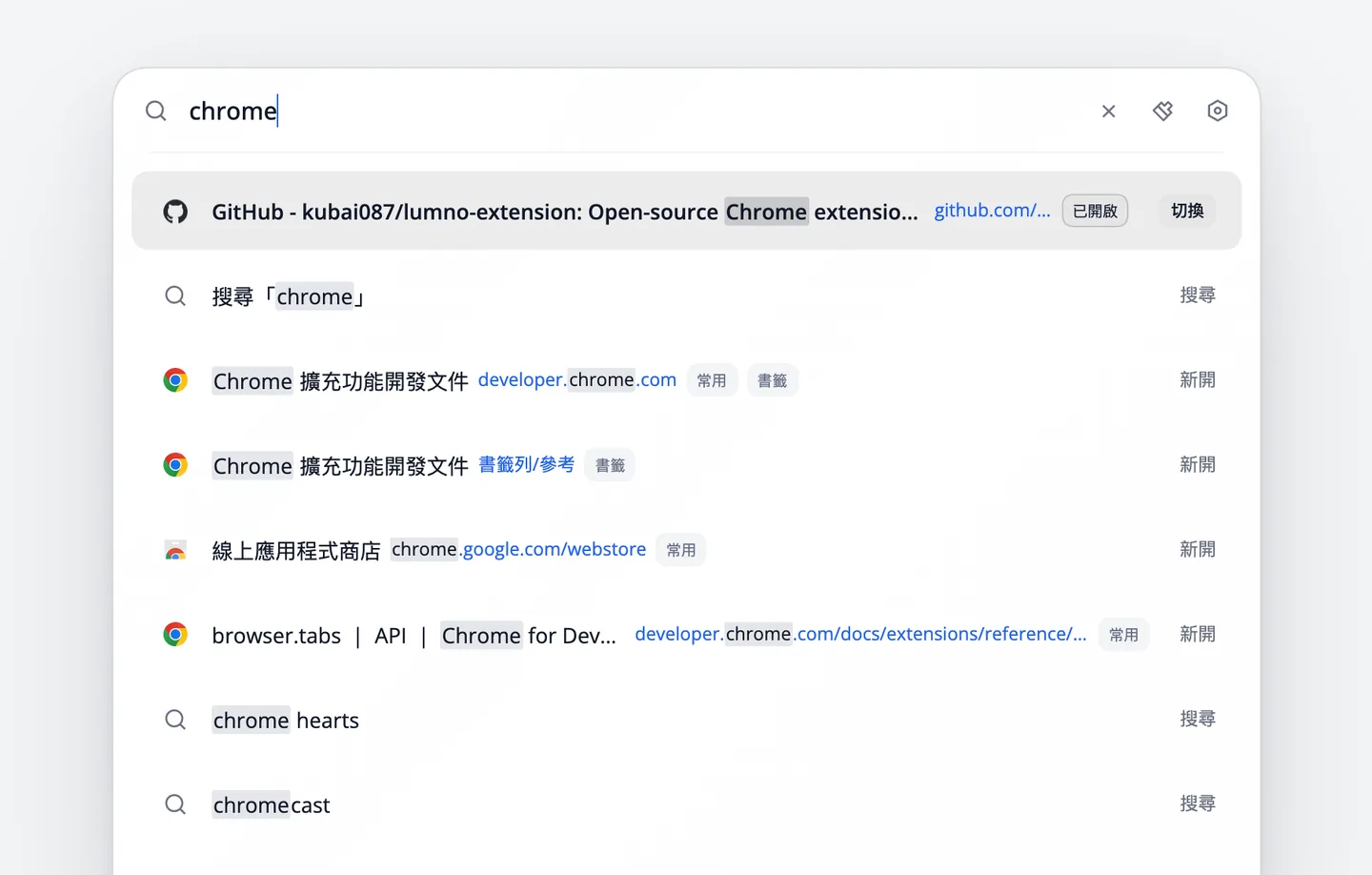Click the brush theme icon
The height and width of the screenshot is (875, 1372).
pos(1163,112)
